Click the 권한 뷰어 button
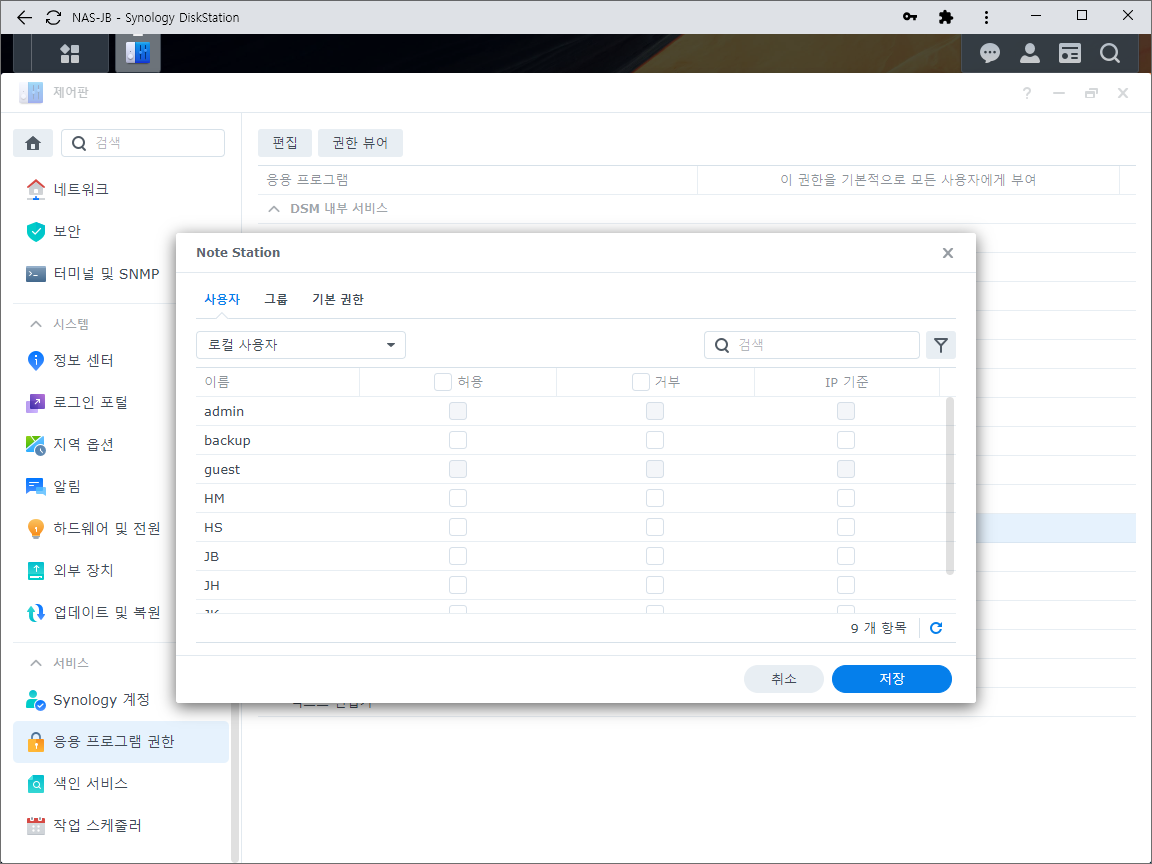 (360, 143)
